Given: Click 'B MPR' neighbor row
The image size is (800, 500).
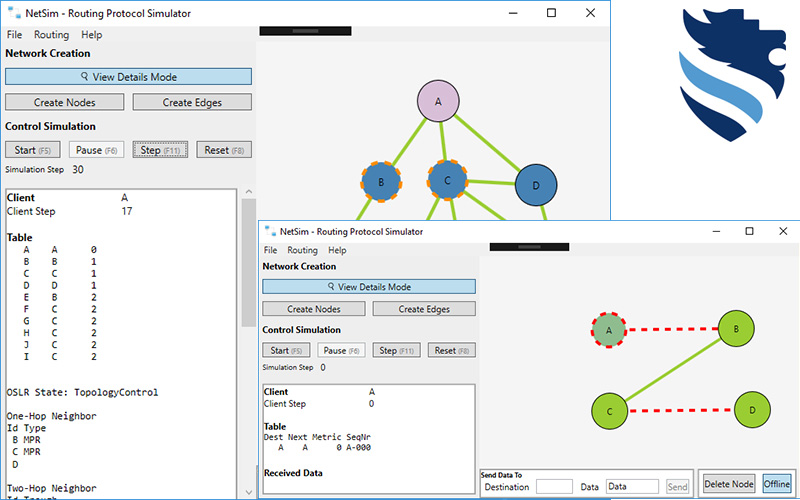Looking at the screenshot, I should [26, 440].
